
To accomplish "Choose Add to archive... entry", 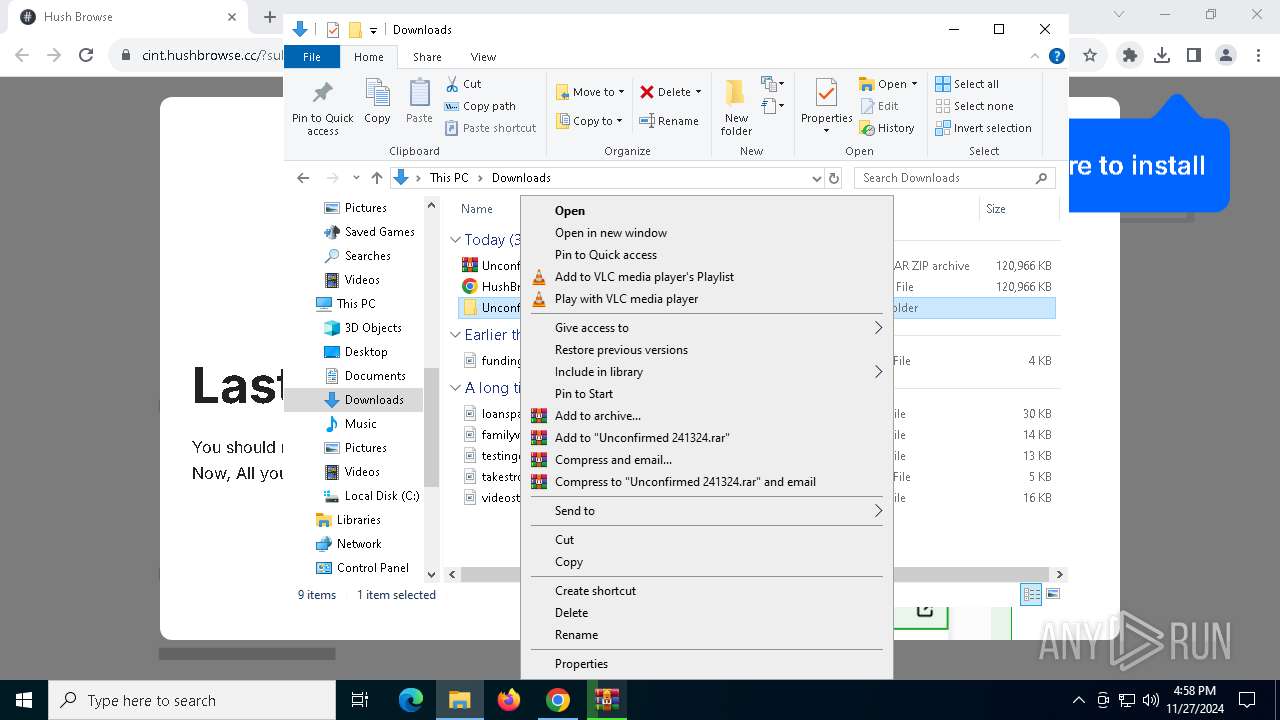I will (706, 416).
